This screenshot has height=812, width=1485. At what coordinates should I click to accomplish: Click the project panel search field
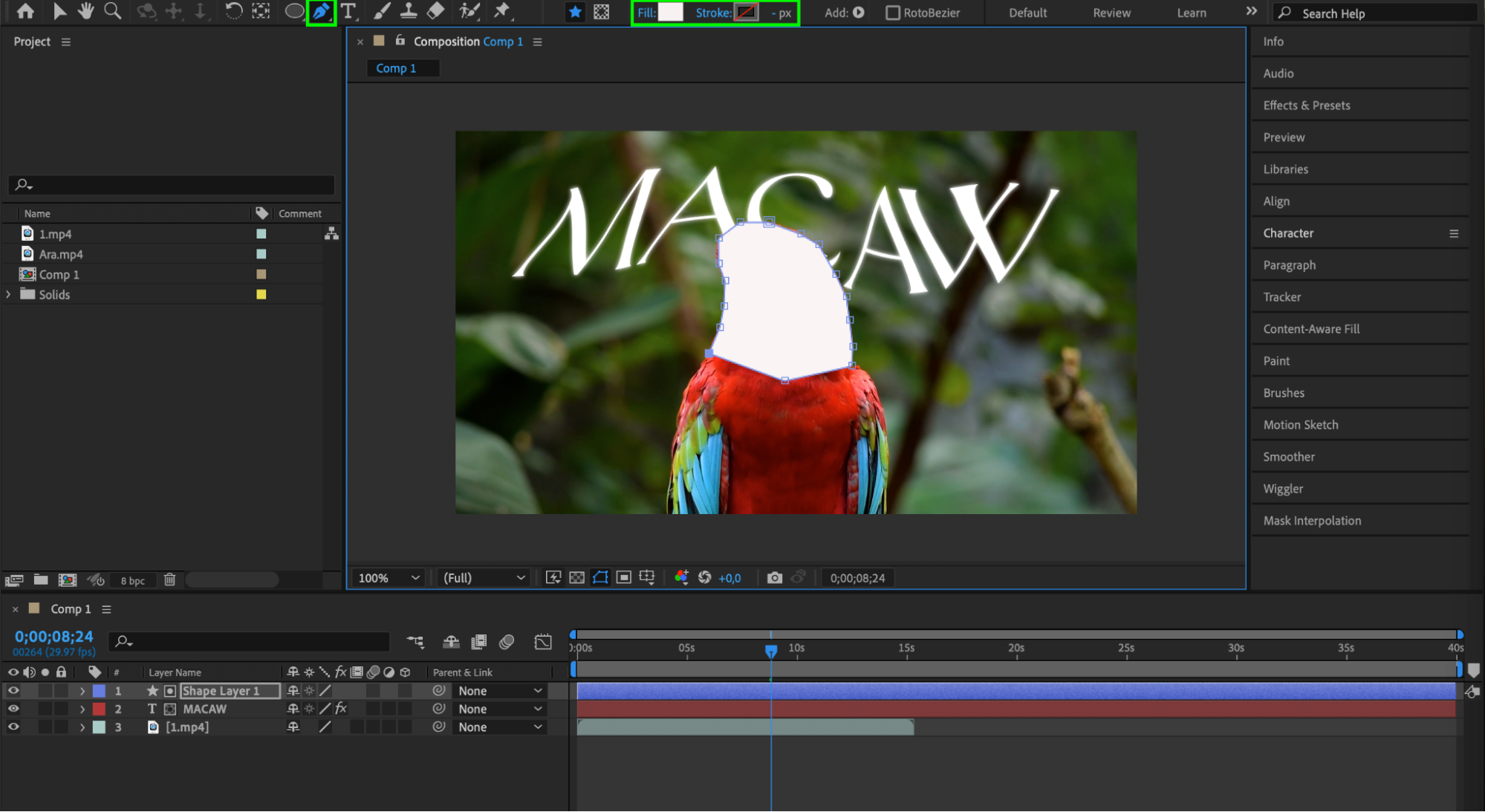pos(172,184)
